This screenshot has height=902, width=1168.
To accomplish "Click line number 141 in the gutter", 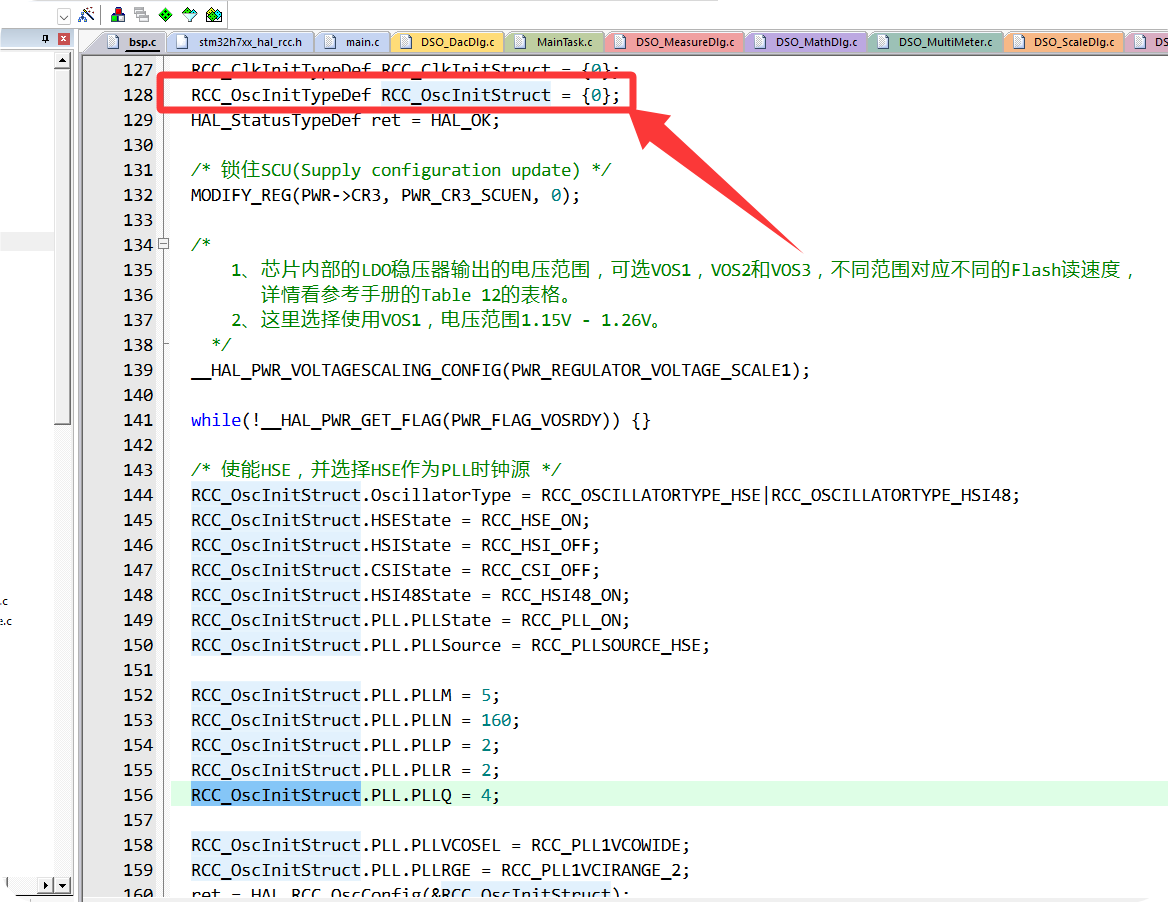I will 137,420.
